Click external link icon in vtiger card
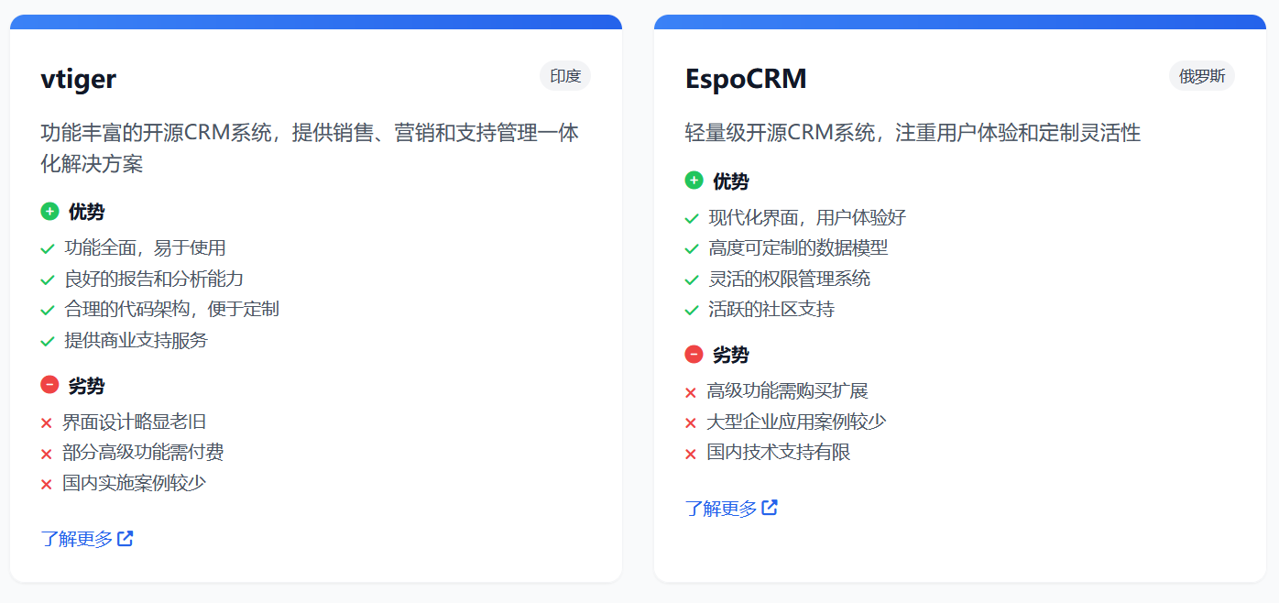Viewport: 1279px width, 603px height. pyautogui.click(x=125, y=539)
